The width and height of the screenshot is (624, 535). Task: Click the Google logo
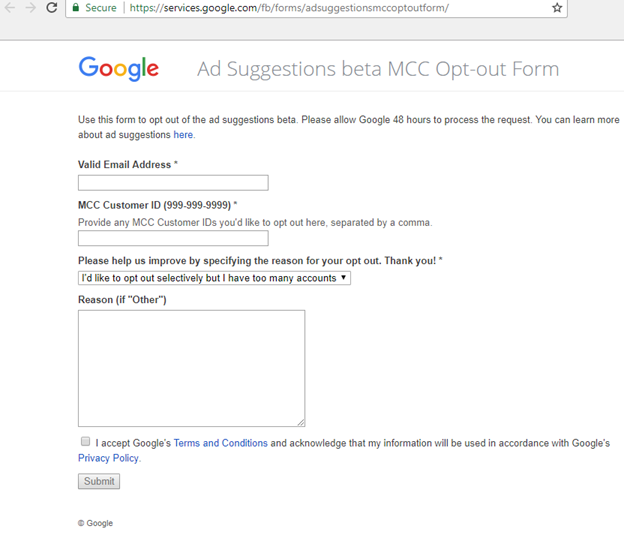coord(118,68)
